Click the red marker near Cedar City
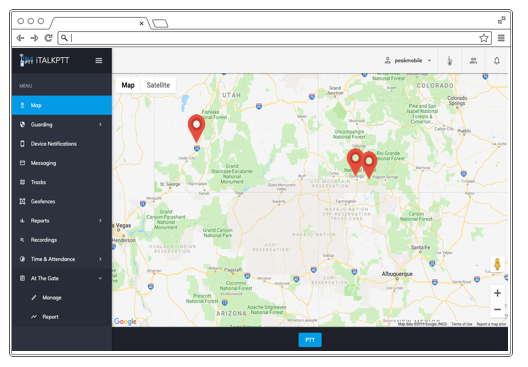The width and height of the screenshot is (528, 367). coord(196,128)
